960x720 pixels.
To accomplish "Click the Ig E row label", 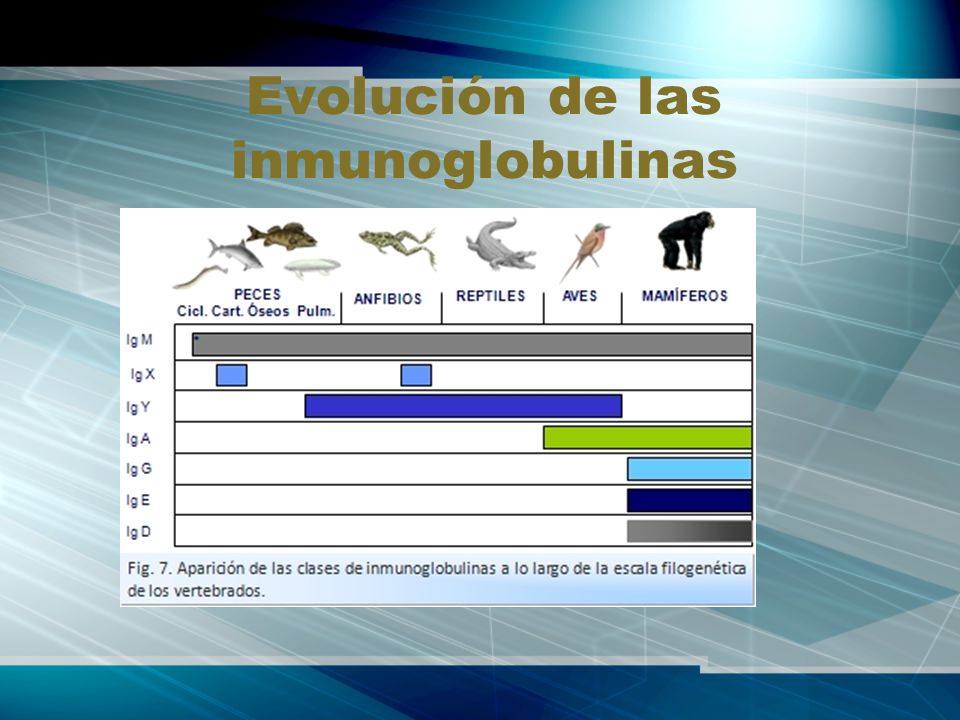I will click(138, 501).
